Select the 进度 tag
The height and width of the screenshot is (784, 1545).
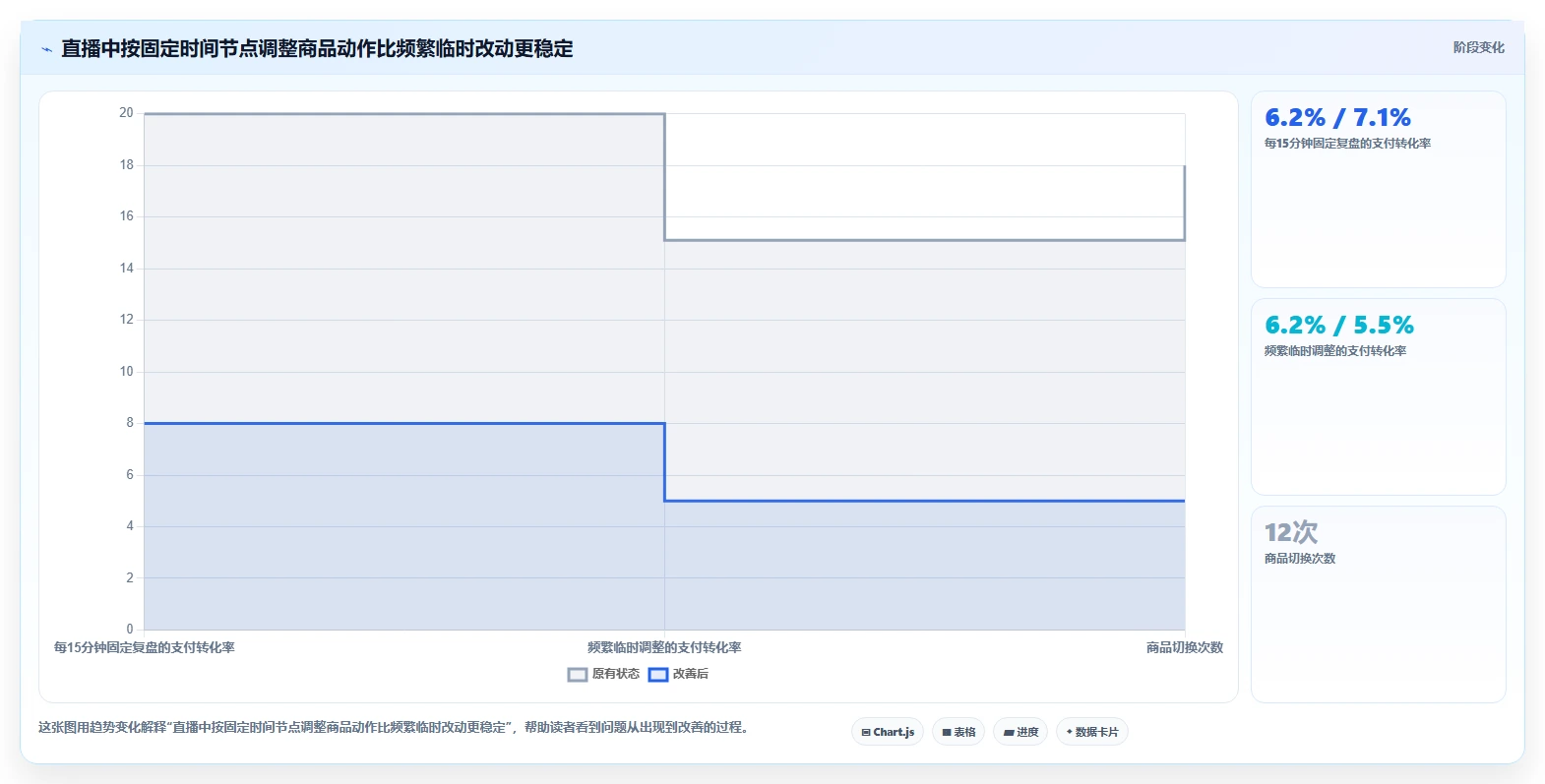tap(1020, 732)
